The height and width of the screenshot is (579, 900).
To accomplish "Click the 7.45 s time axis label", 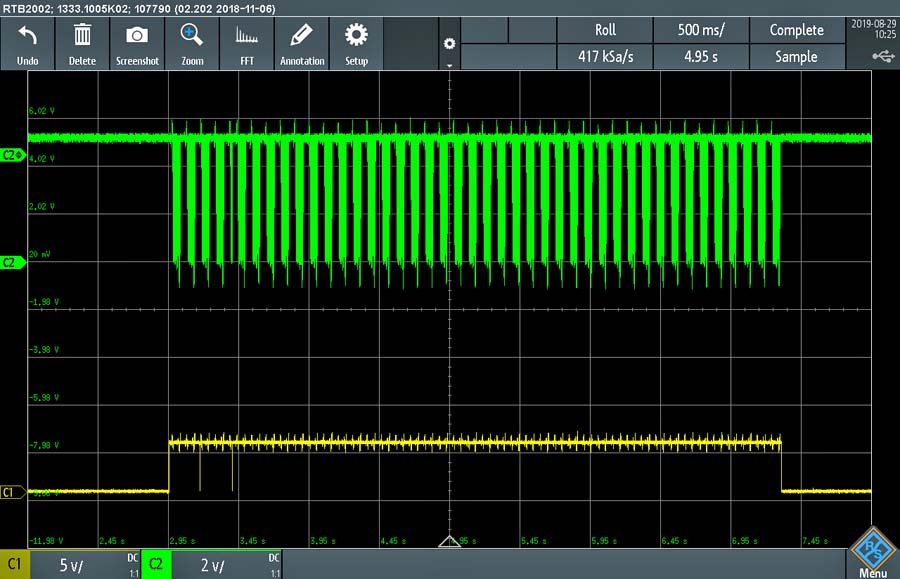I will [815, 541].
